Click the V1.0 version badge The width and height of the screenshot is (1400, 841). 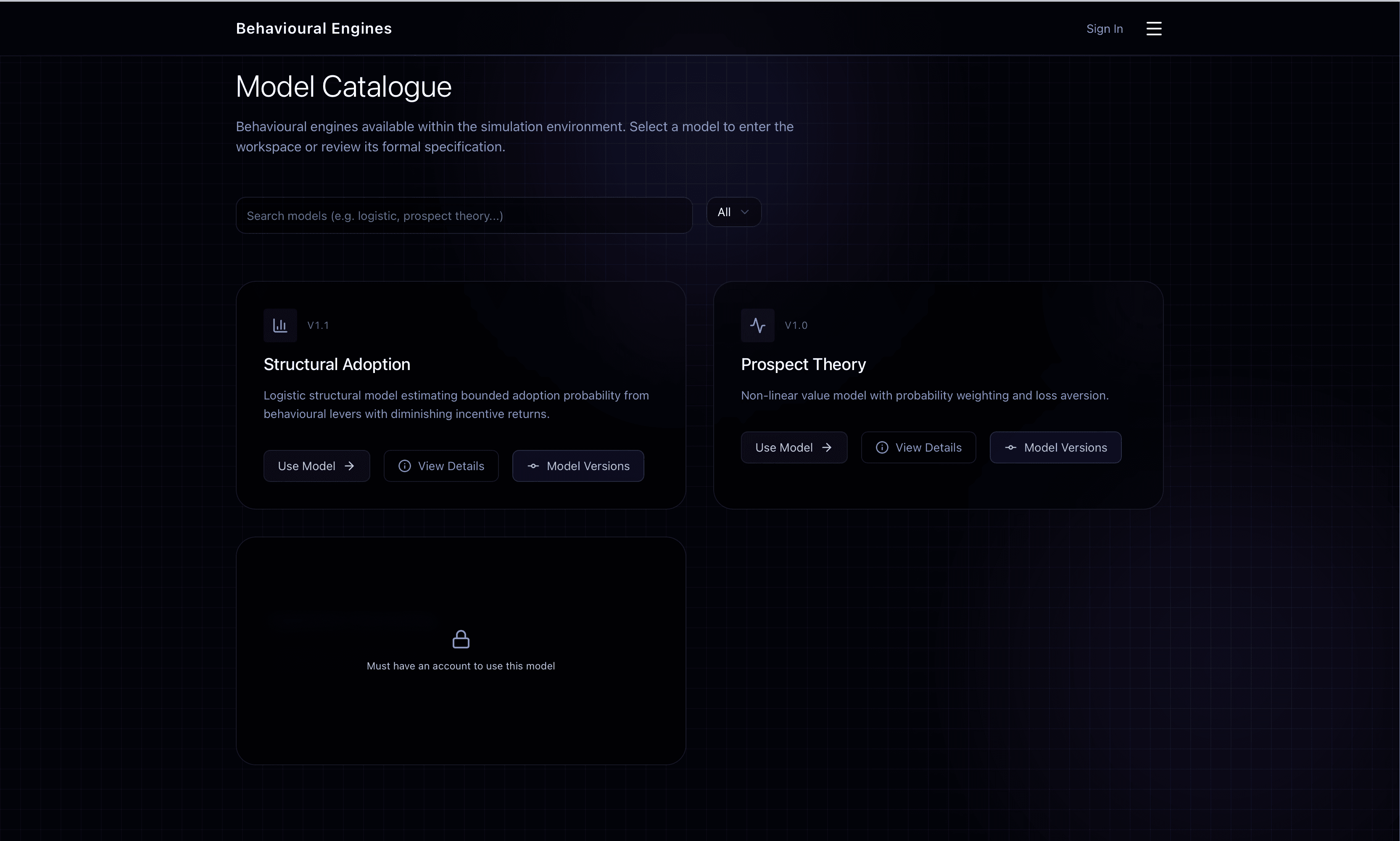click(x=796, y=325)
